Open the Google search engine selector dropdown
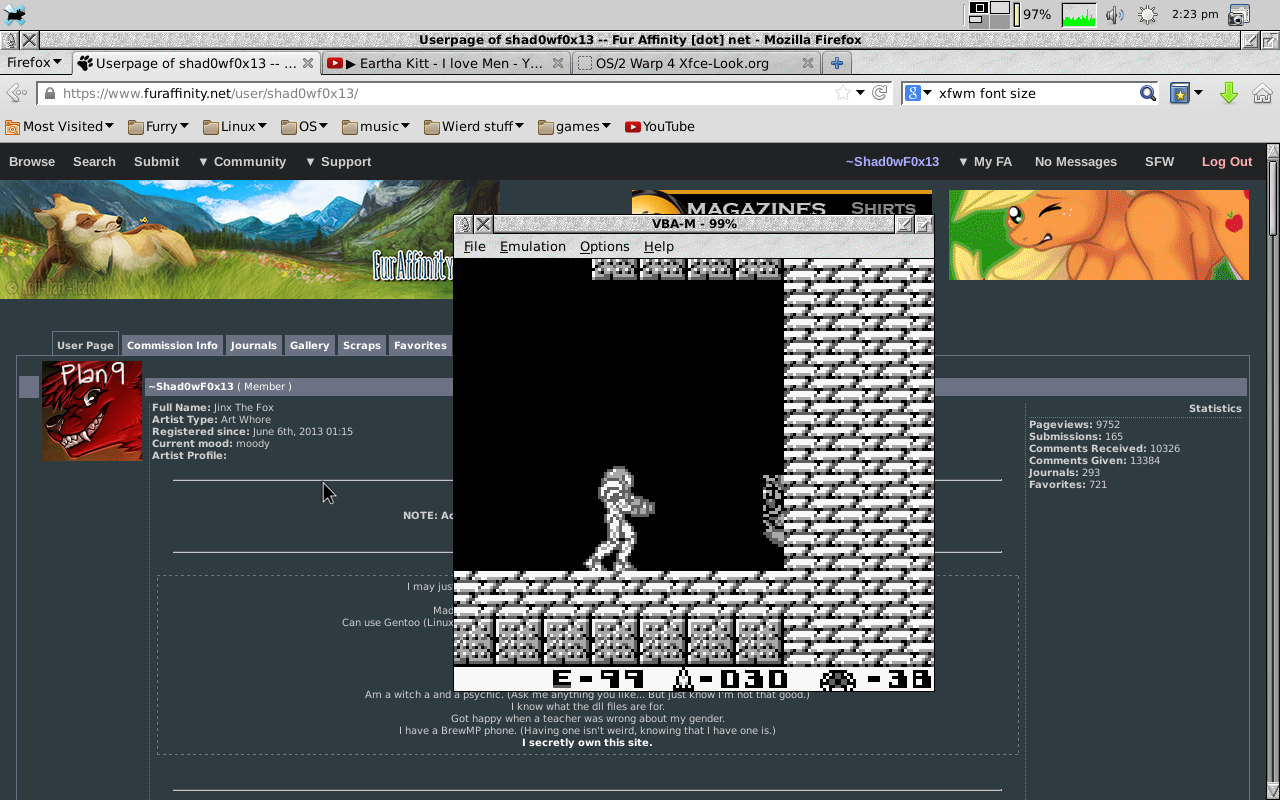The height and width of the screenshot is (800, 1280). tap(918, 93)
